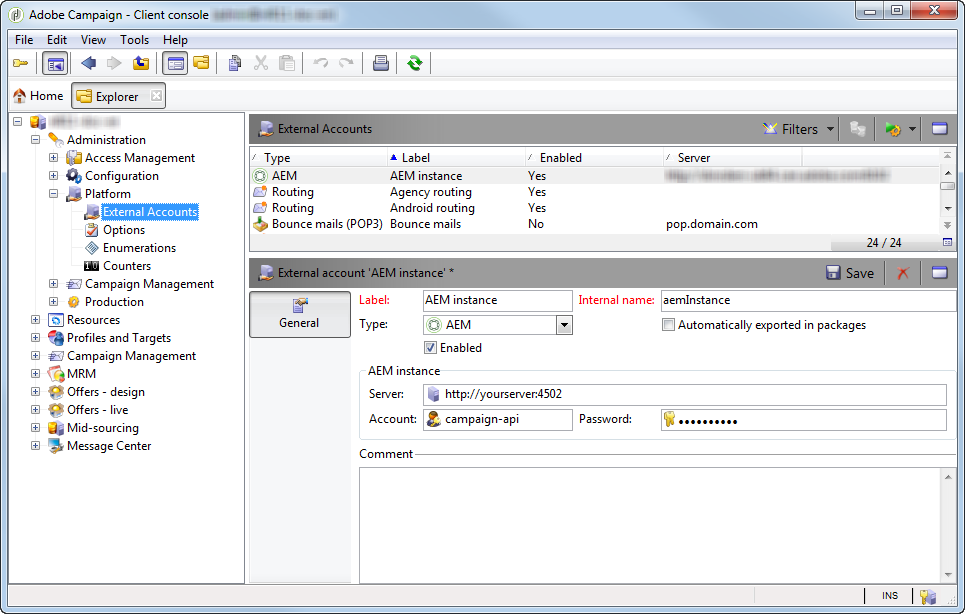Click the General tab button
This screenshot has height=614, width=965.
[x=299, y=314]
